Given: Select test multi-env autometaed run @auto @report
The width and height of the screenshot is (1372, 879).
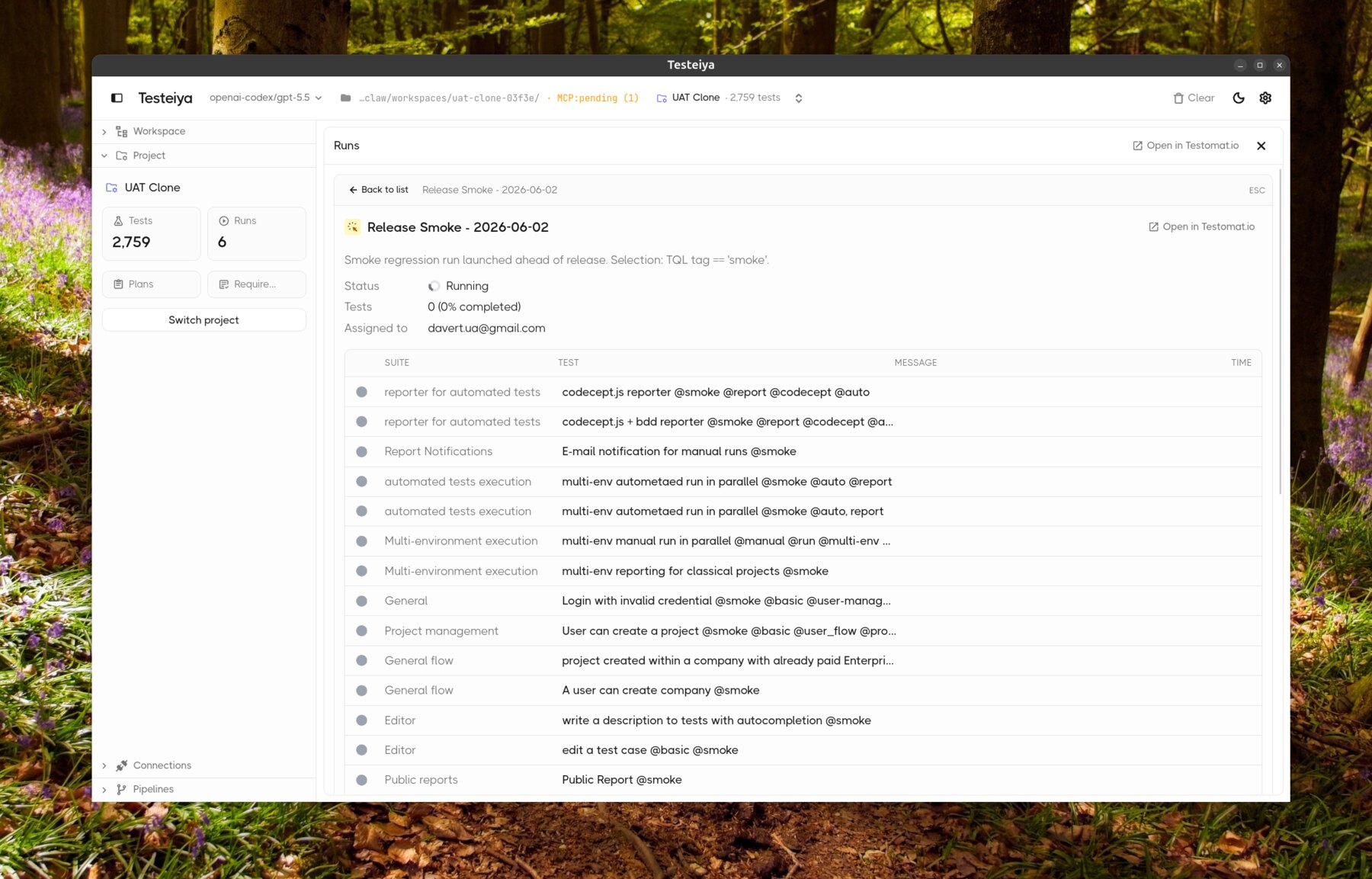Looking at the screenshot, I should click(x=726, y=482).
